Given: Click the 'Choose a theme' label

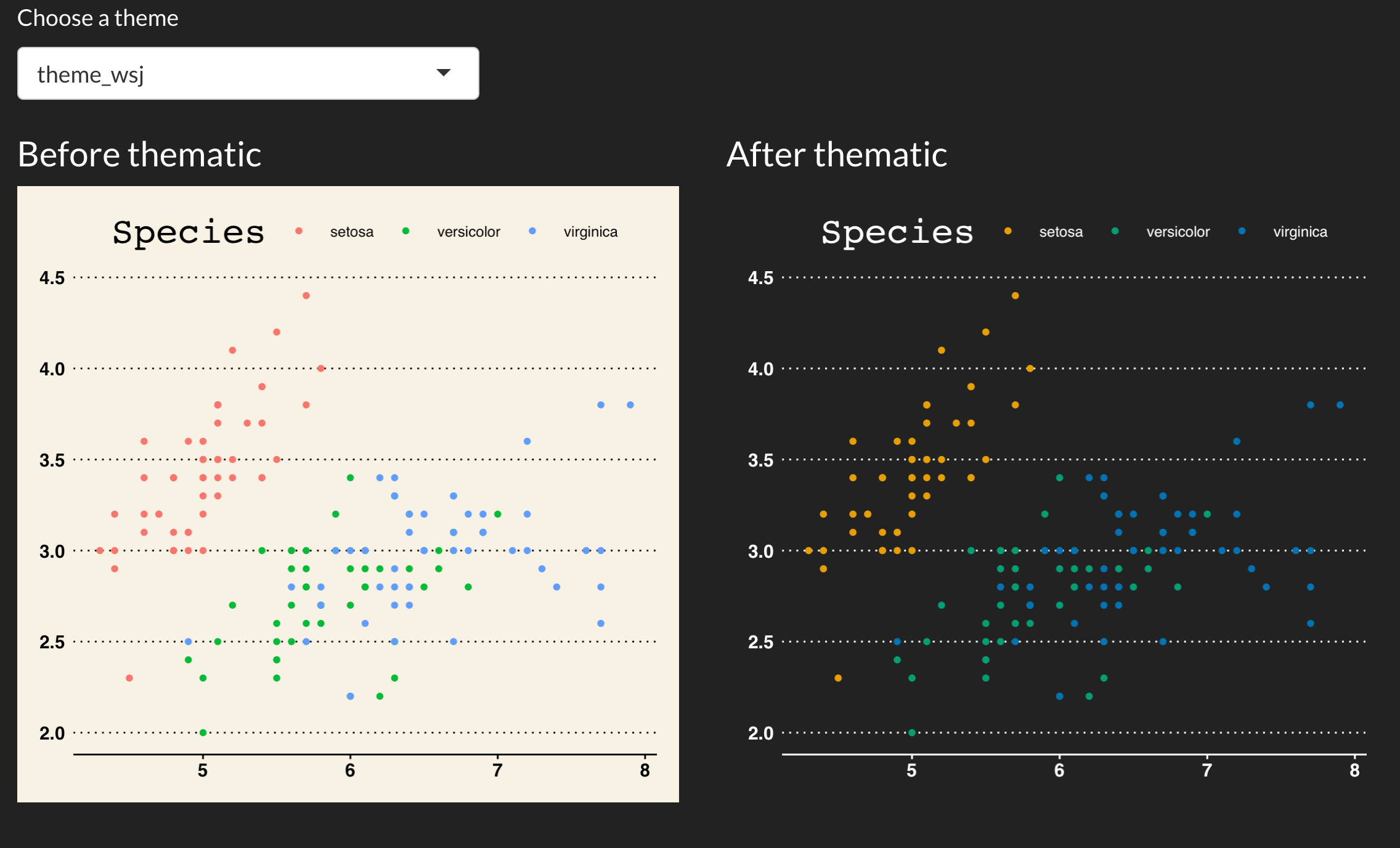Looking at the screenshot, I should coord(97,18).
